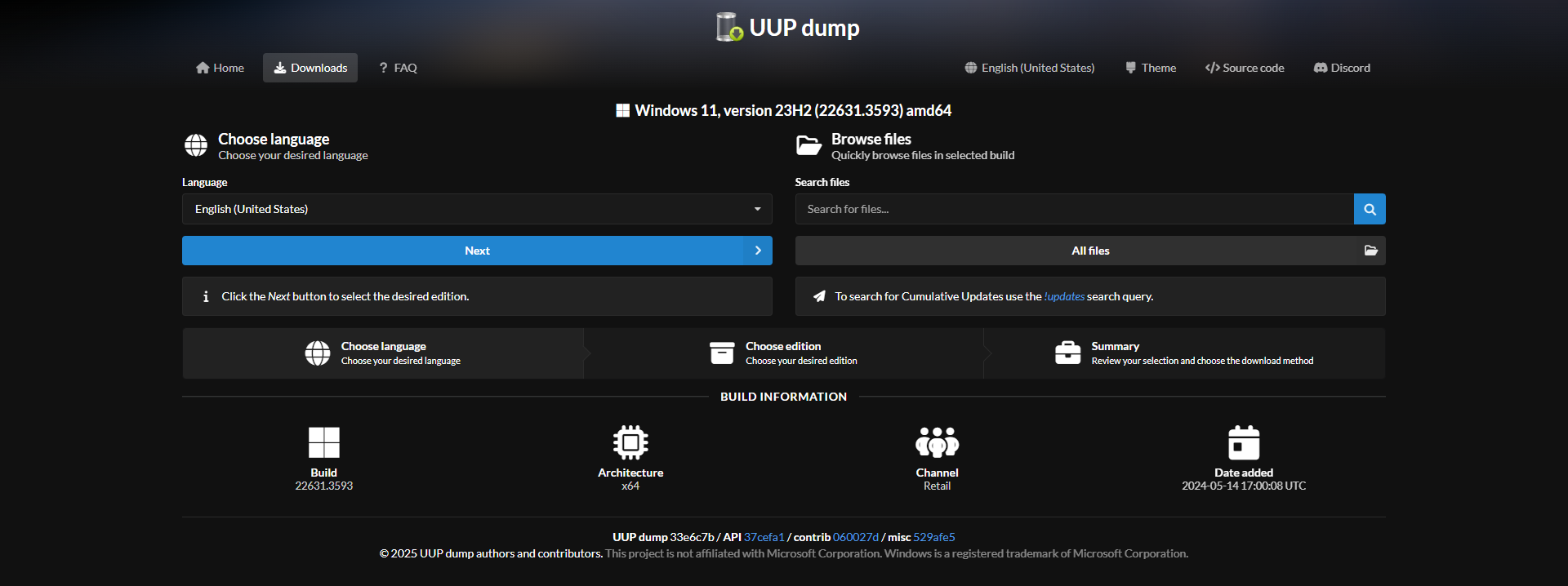Click the open folder Browse files icon
This screenshot has height=586, width=1568.
[808, 145]
